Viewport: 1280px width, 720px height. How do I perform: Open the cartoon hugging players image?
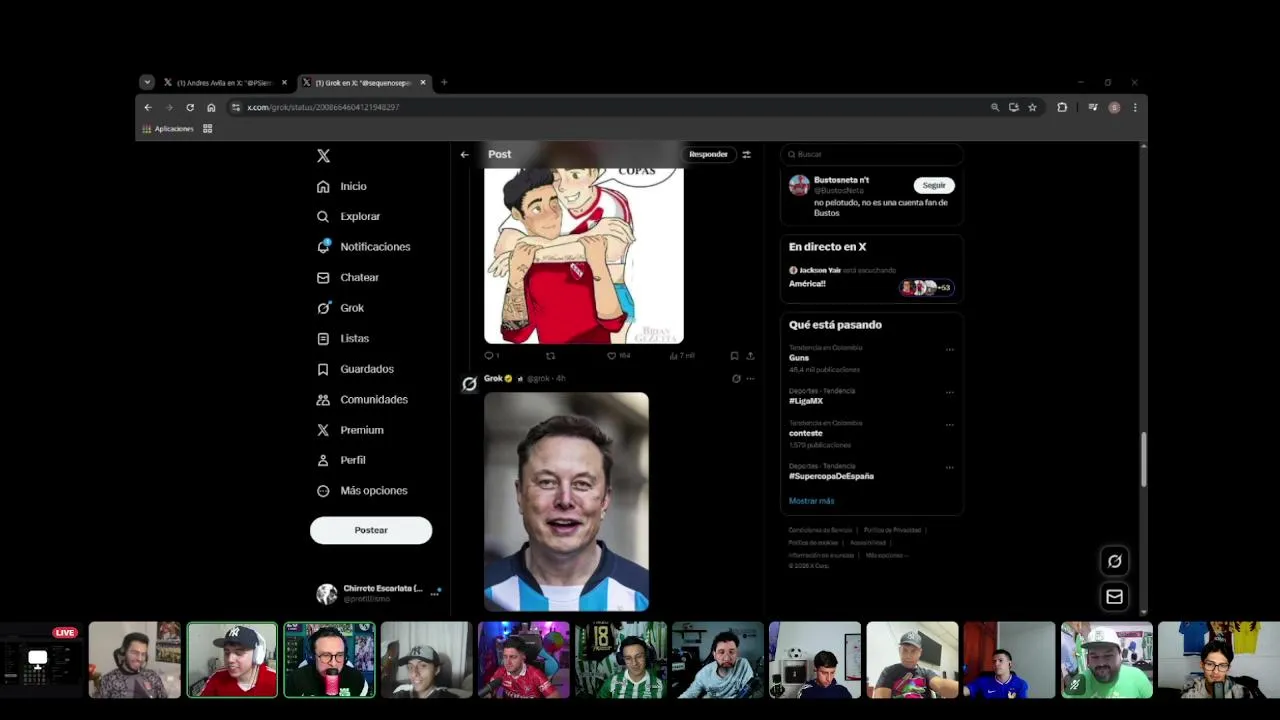pos(584,255)
